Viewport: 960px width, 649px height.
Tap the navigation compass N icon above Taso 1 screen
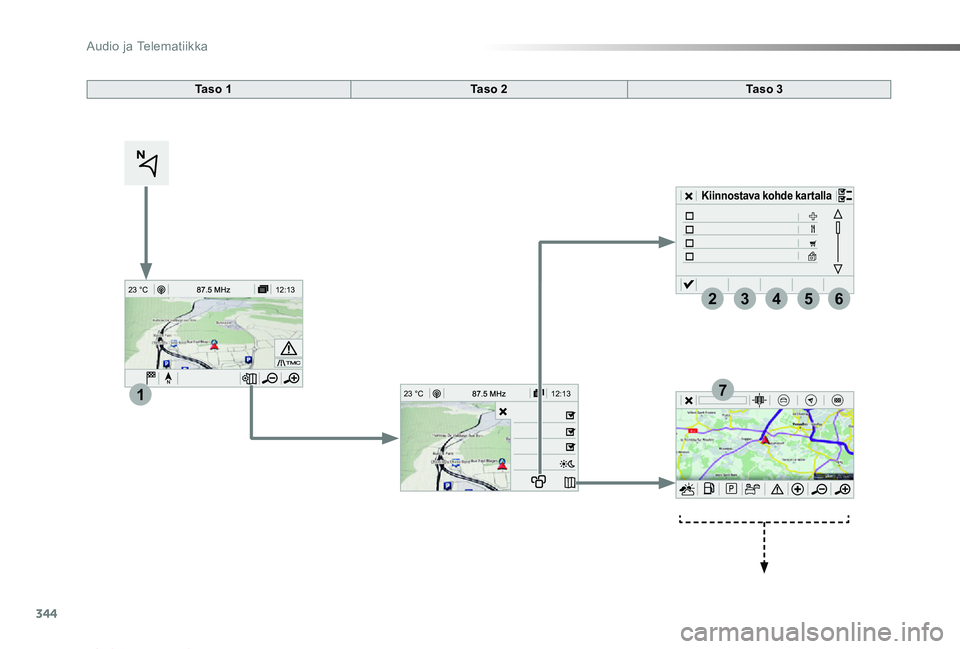coord(147,163)
